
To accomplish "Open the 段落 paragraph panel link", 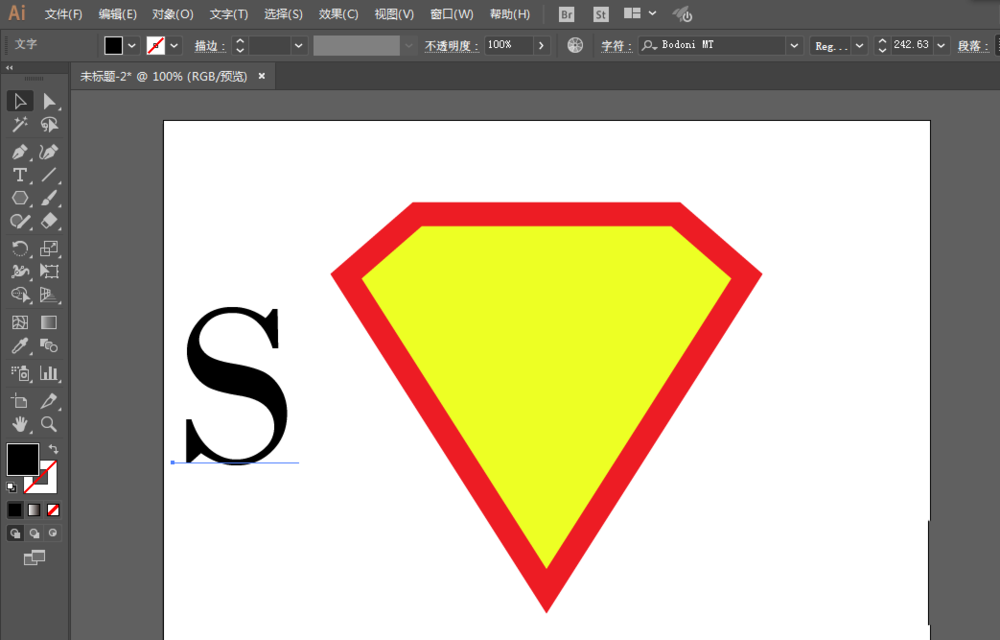I will click(x=973, y=46).
